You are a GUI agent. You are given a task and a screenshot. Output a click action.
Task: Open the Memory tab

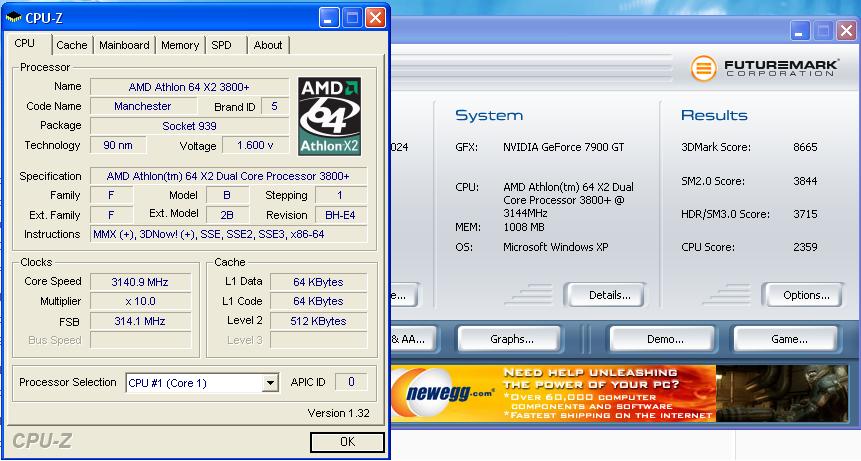coord(180,45)
